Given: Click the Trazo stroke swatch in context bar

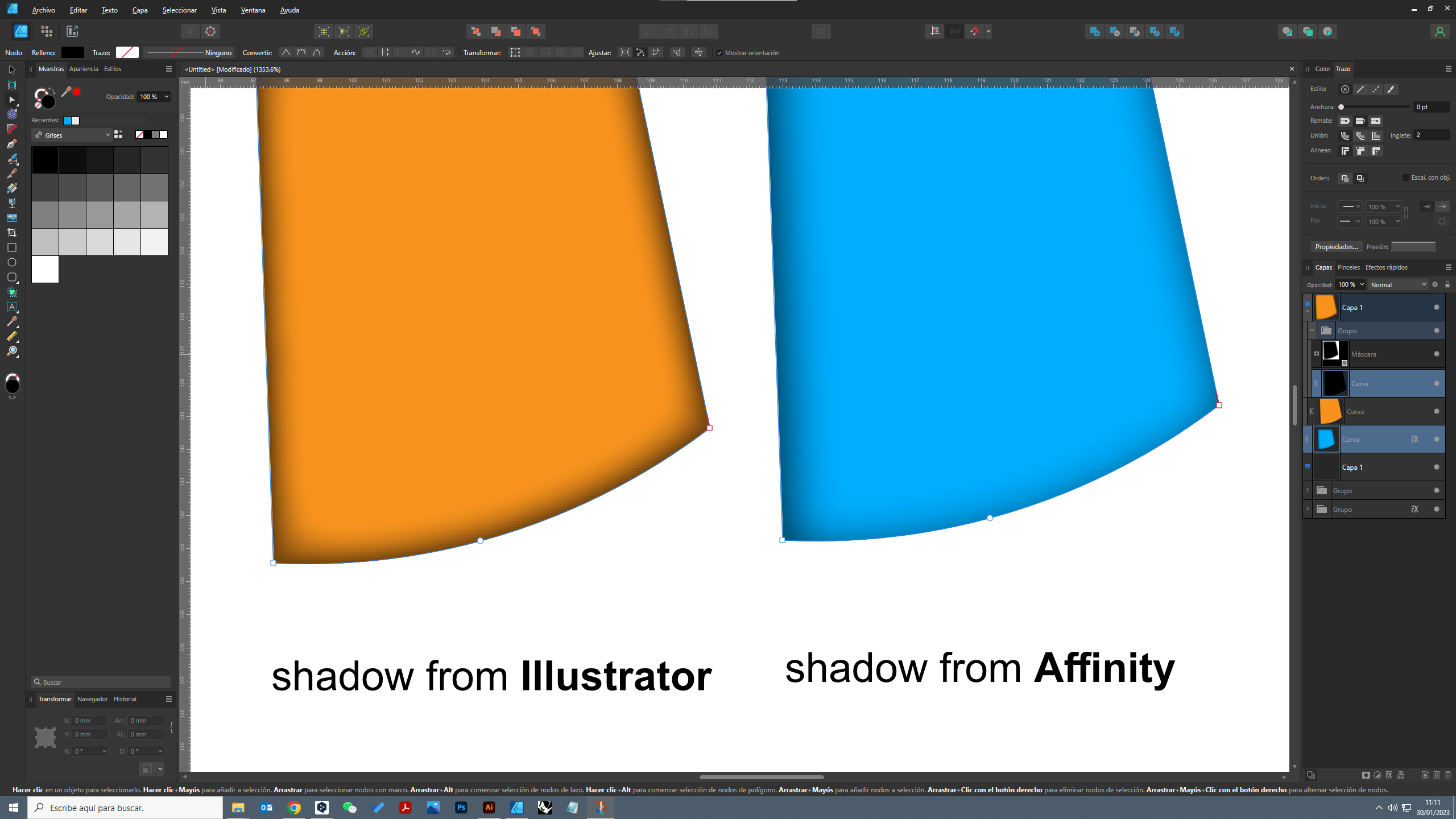Looking at the screenshot, I should point(127,52).
